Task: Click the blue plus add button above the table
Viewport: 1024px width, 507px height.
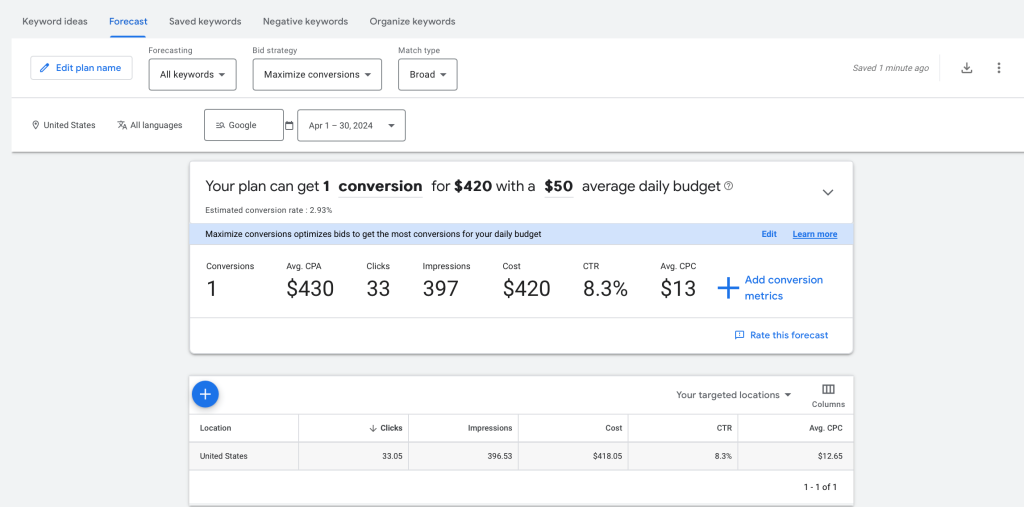Action: click(x=205, y=394)
